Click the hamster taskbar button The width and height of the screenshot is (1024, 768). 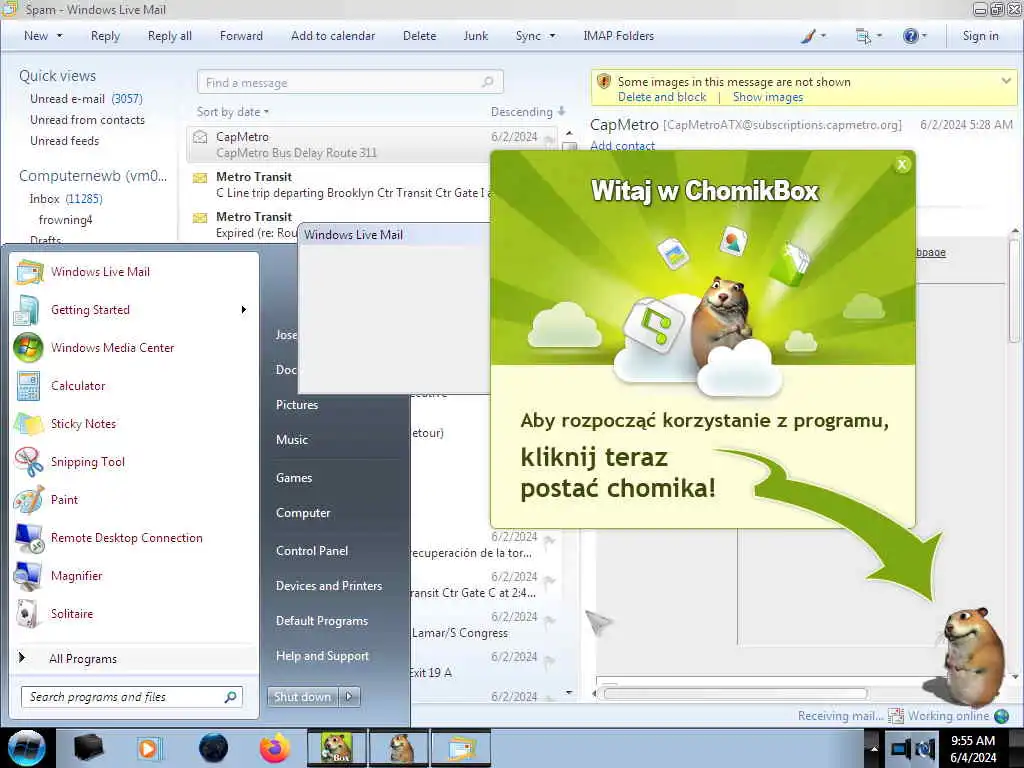[399, 748]
